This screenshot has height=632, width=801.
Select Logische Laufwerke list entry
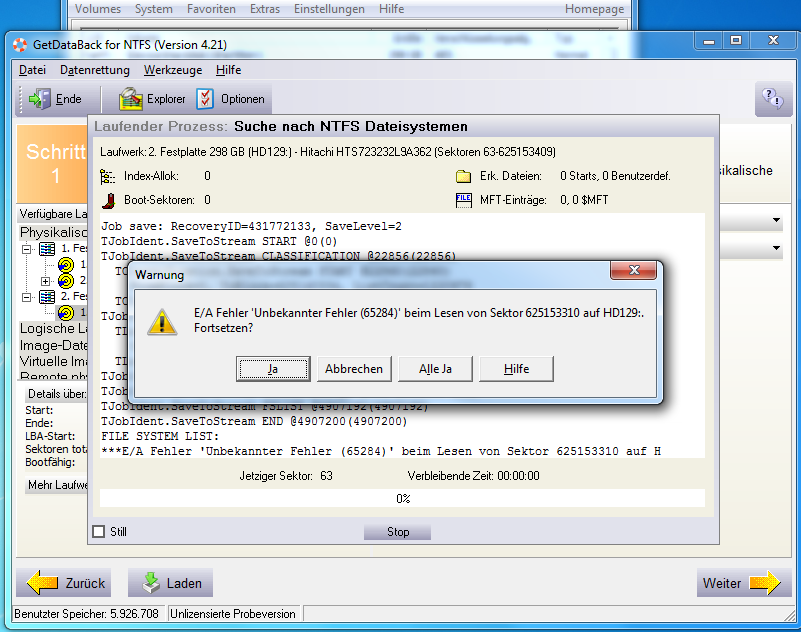click(54, 329)
